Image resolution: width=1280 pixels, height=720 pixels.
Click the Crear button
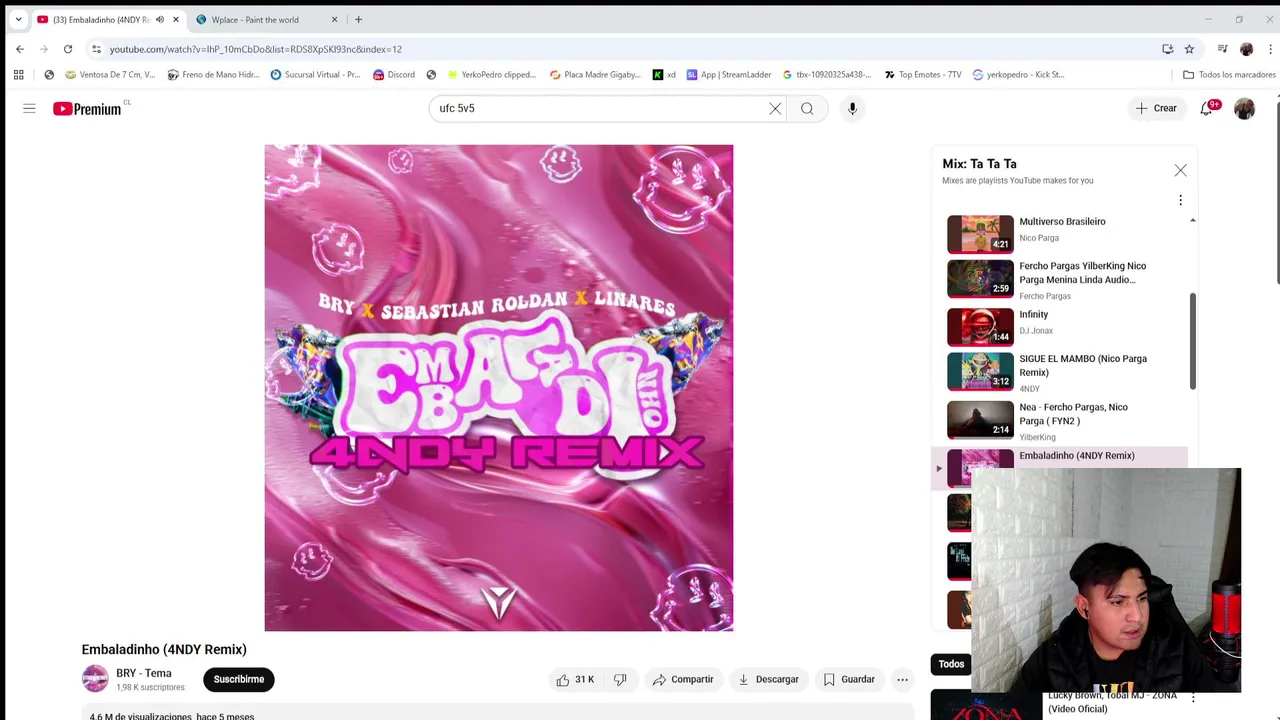tap(1156, 108)
